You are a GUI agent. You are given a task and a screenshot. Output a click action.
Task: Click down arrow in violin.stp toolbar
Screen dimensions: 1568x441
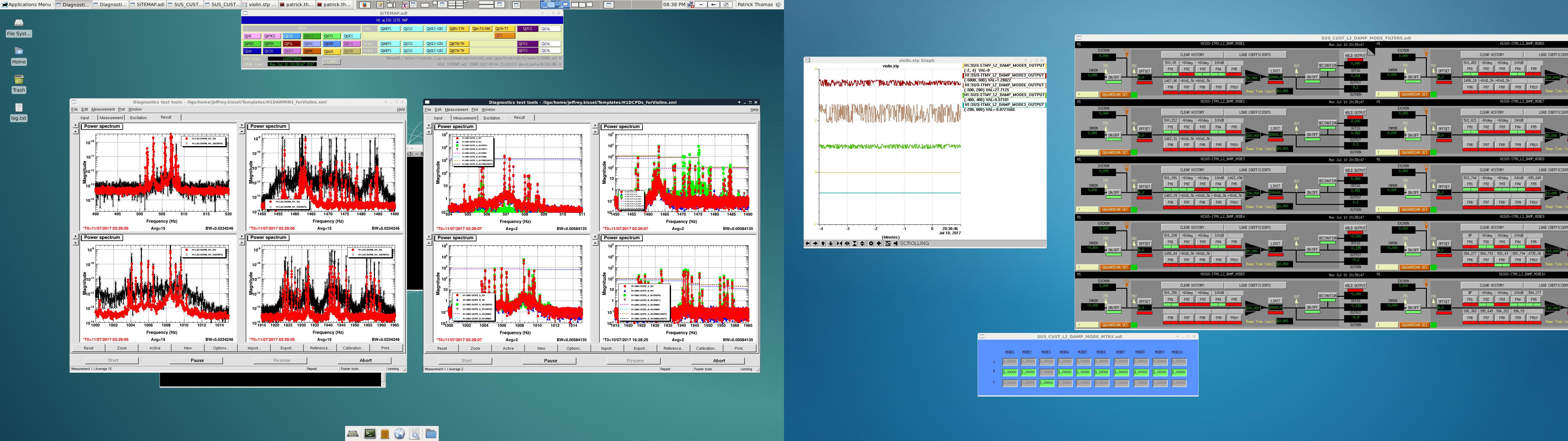click(x=831, y=244)
